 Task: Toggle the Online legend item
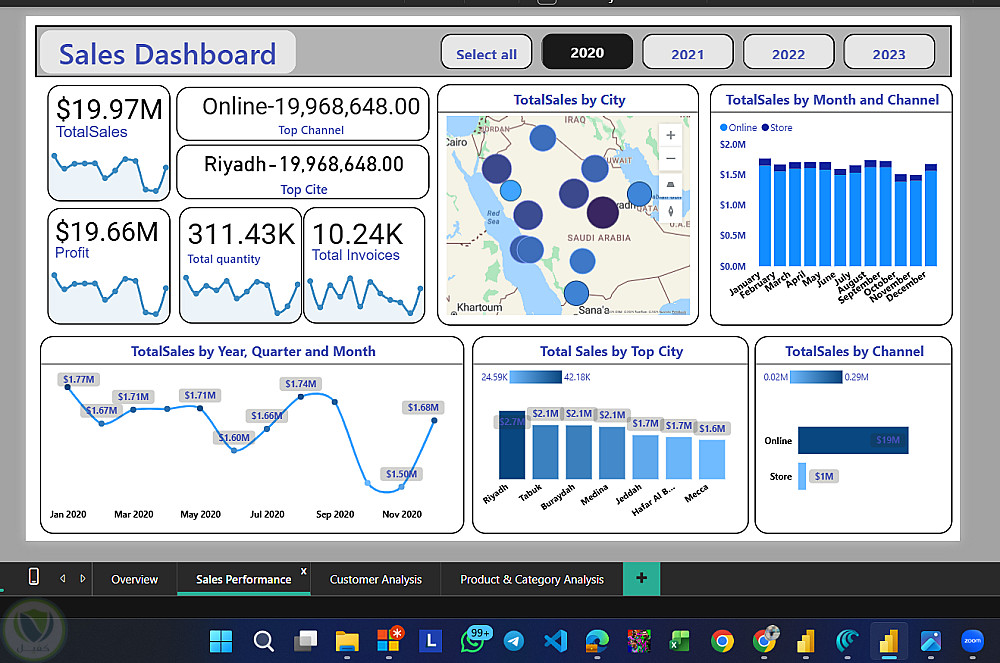pos(739,128)
